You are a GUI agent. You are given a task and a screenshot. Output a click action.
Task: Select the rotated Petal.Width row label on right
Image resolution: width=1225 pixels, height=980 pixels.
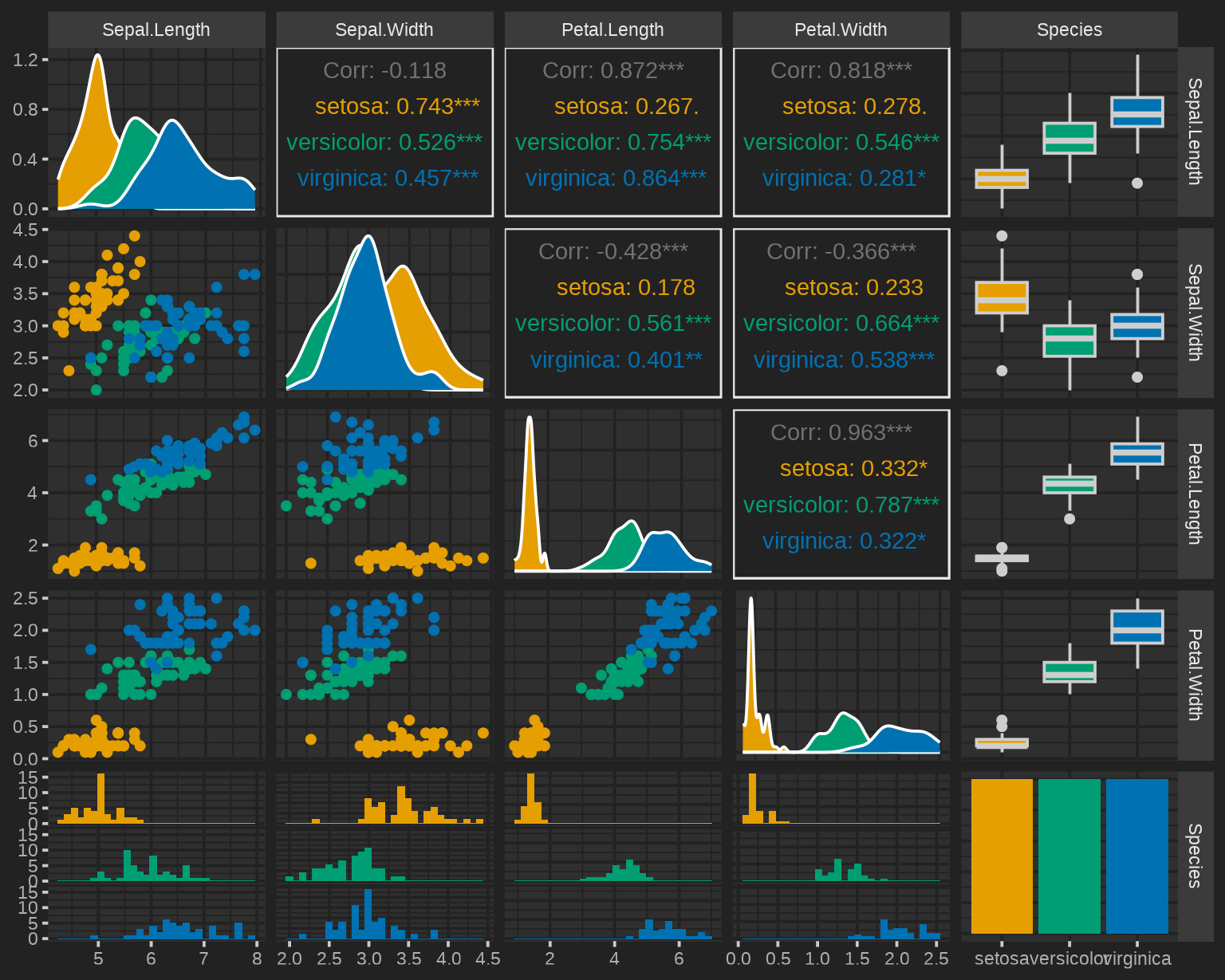[x=1195, y=675]
